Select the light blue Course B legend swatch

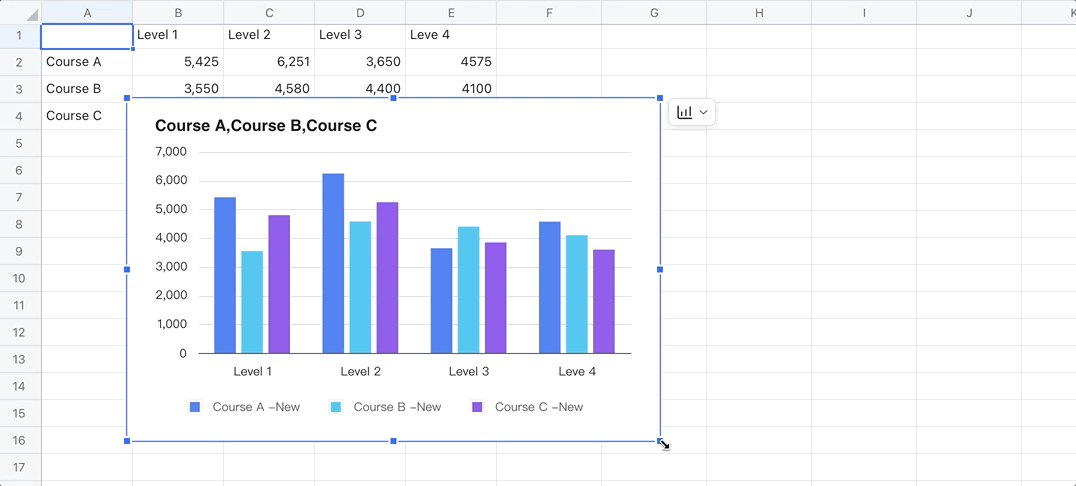[336, 407]
